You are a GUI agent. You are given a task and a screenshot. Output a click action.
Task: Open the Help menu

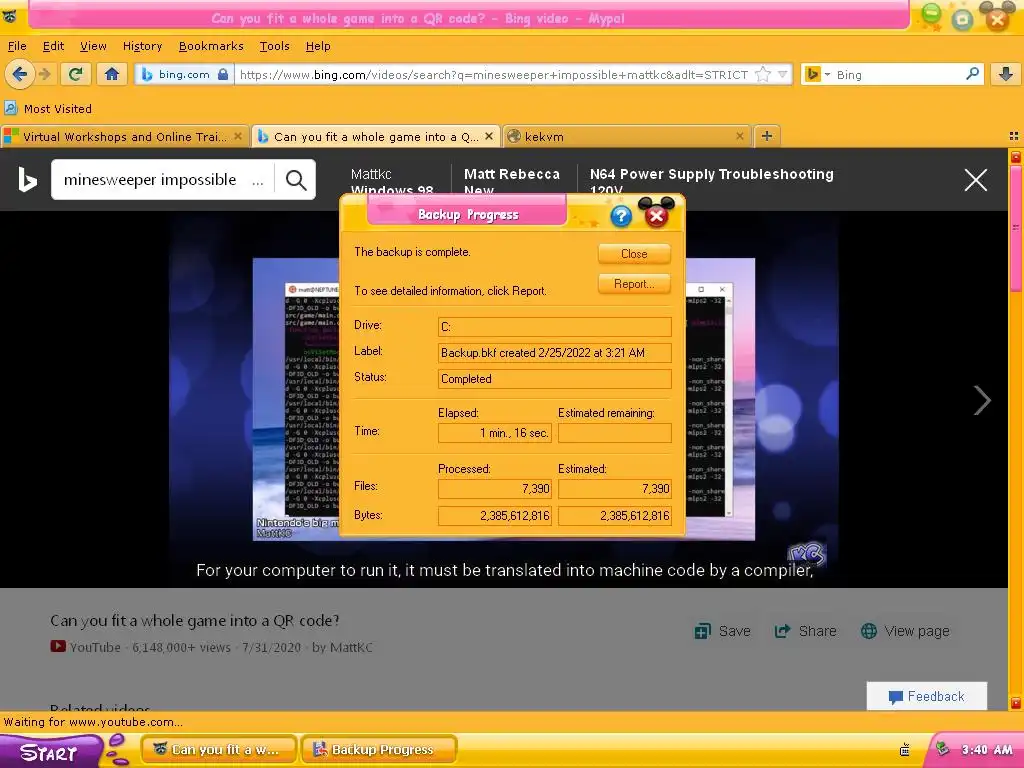click(x=318, y=46)
